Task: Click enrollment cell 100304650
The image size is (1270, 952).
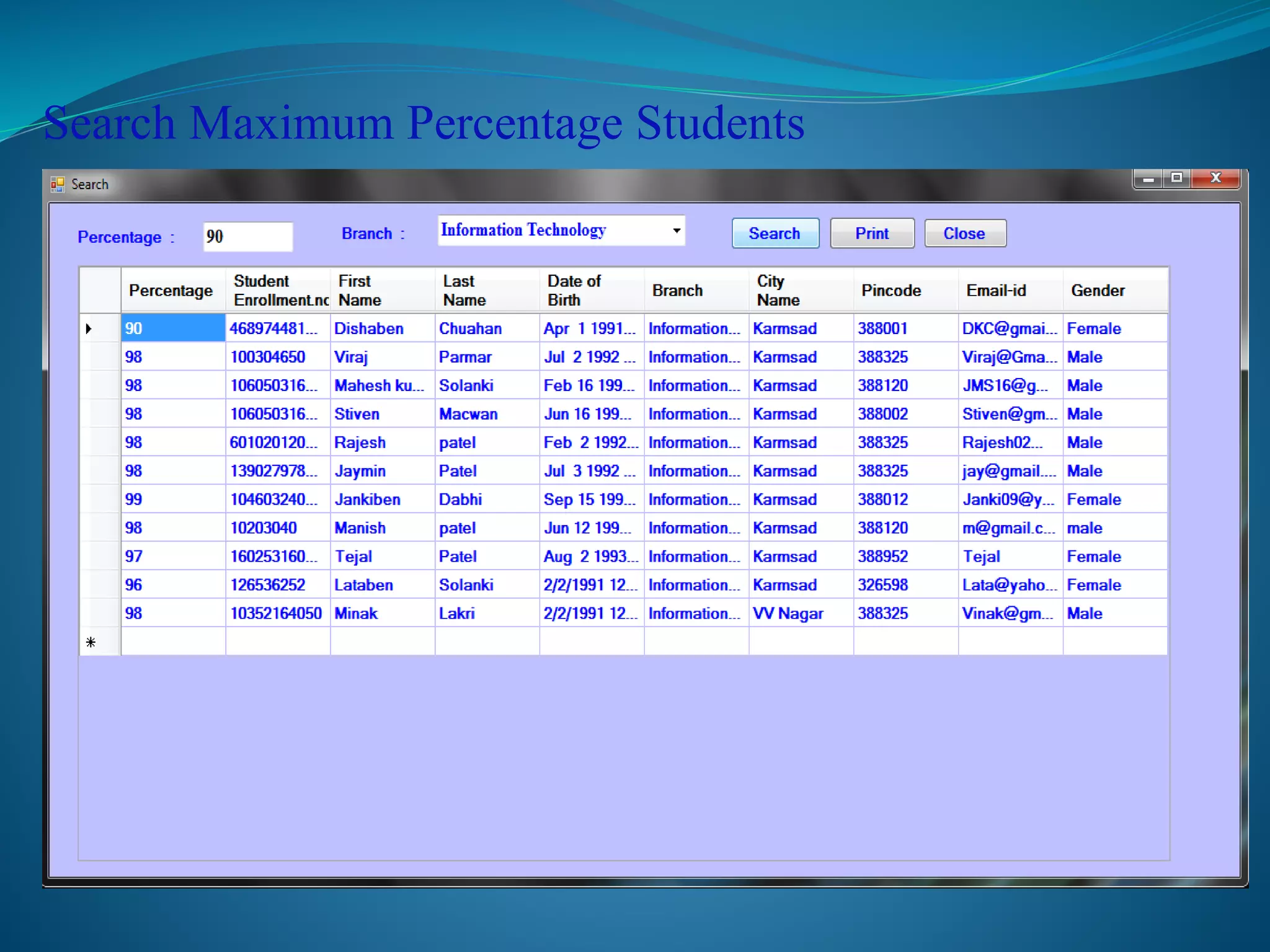Action: coord(278,357)
